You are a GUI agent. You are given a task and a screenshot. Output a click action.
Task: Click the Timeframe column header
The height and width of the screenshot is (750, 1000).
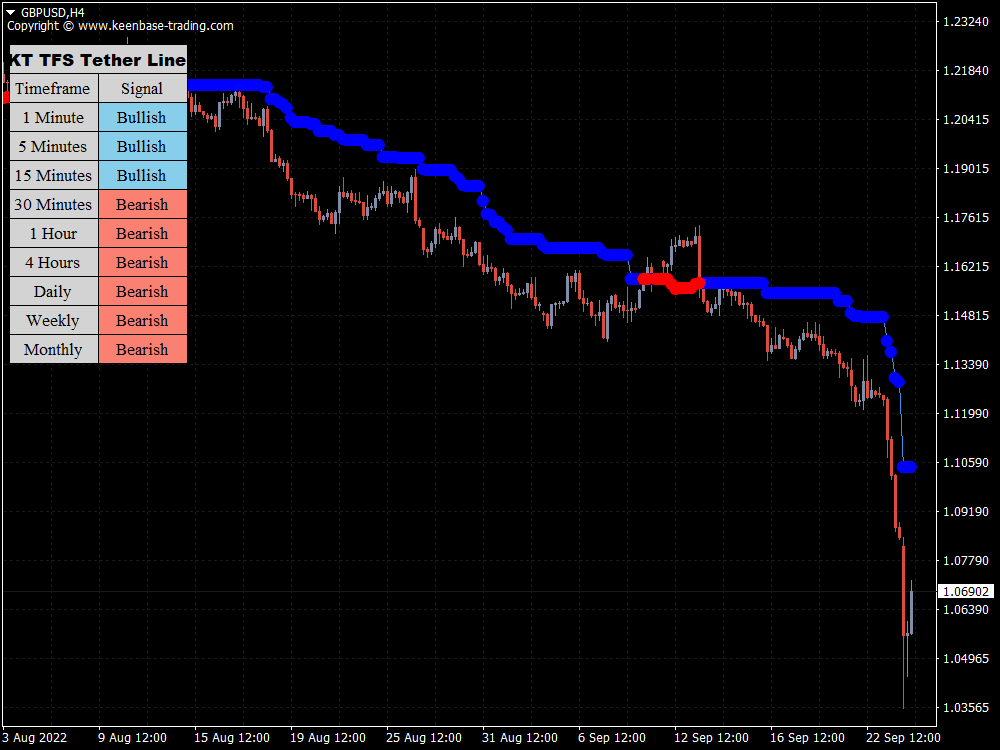point(54,88)
